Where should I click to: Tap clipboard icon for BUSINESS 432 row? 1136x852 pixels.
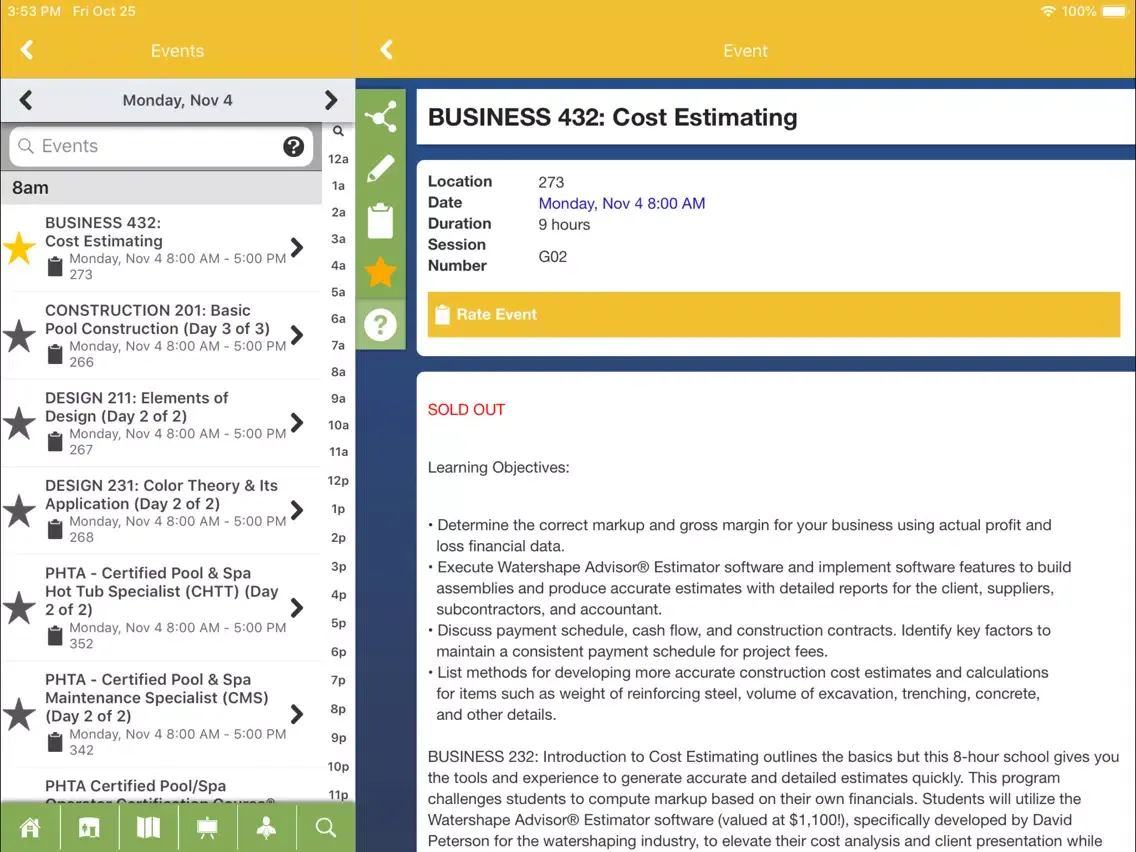pyautogui.click(x=55, y=266)
